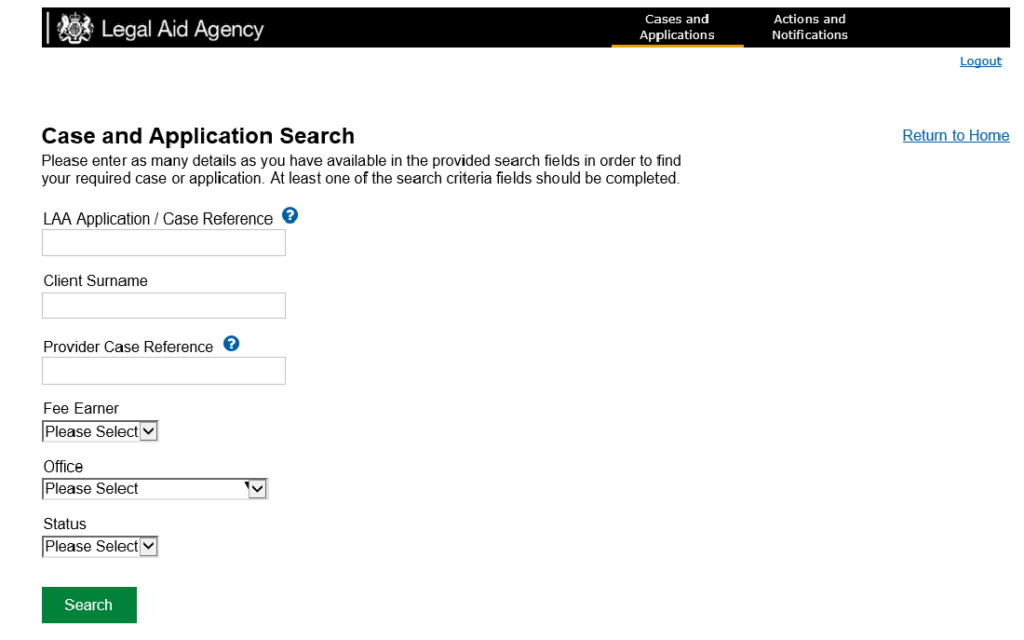Click the Case and Application Search heading
The image size is (1024, 640).
[198, 136]
